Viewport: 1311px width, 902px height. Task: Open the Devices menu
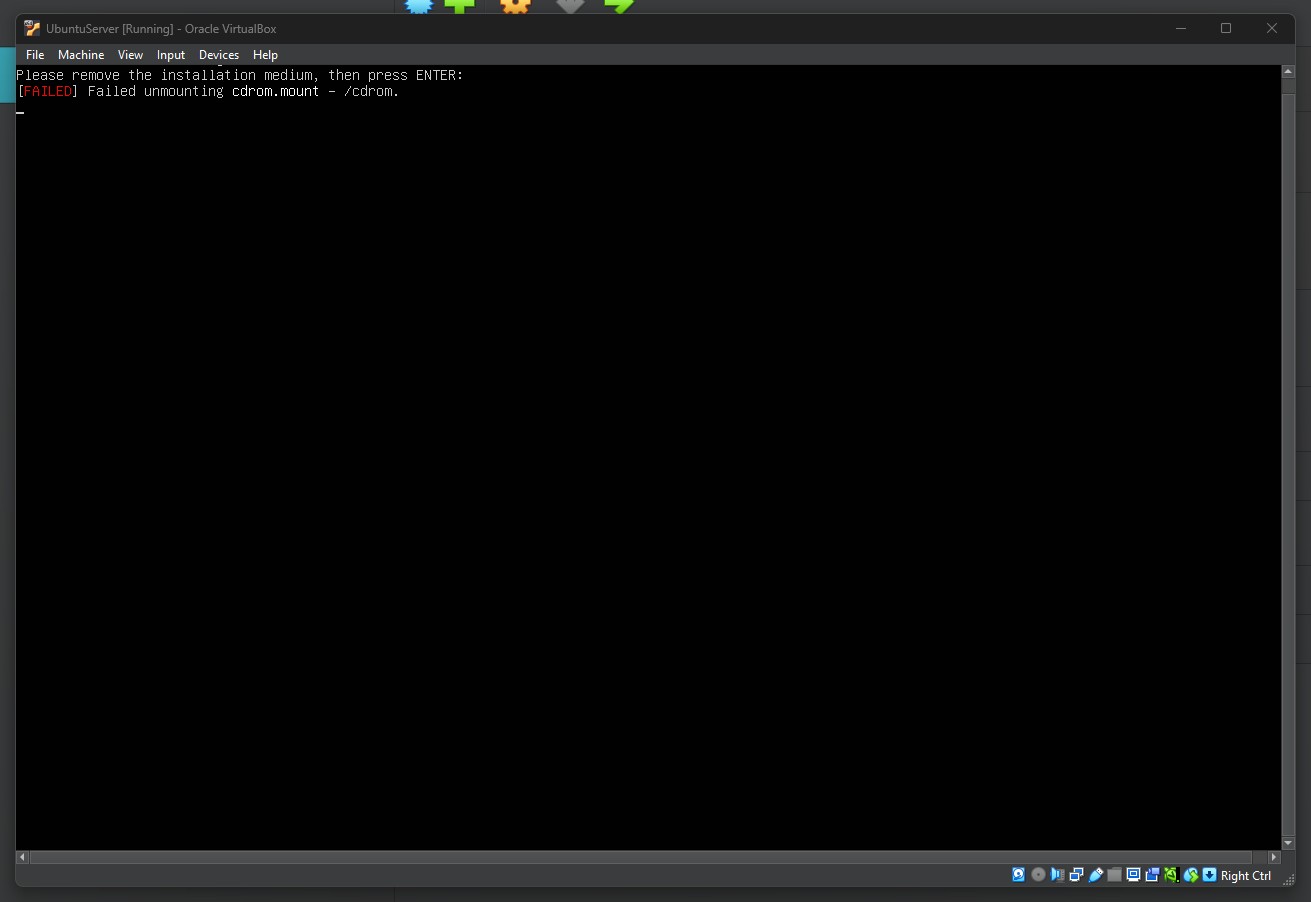[219, 55]
